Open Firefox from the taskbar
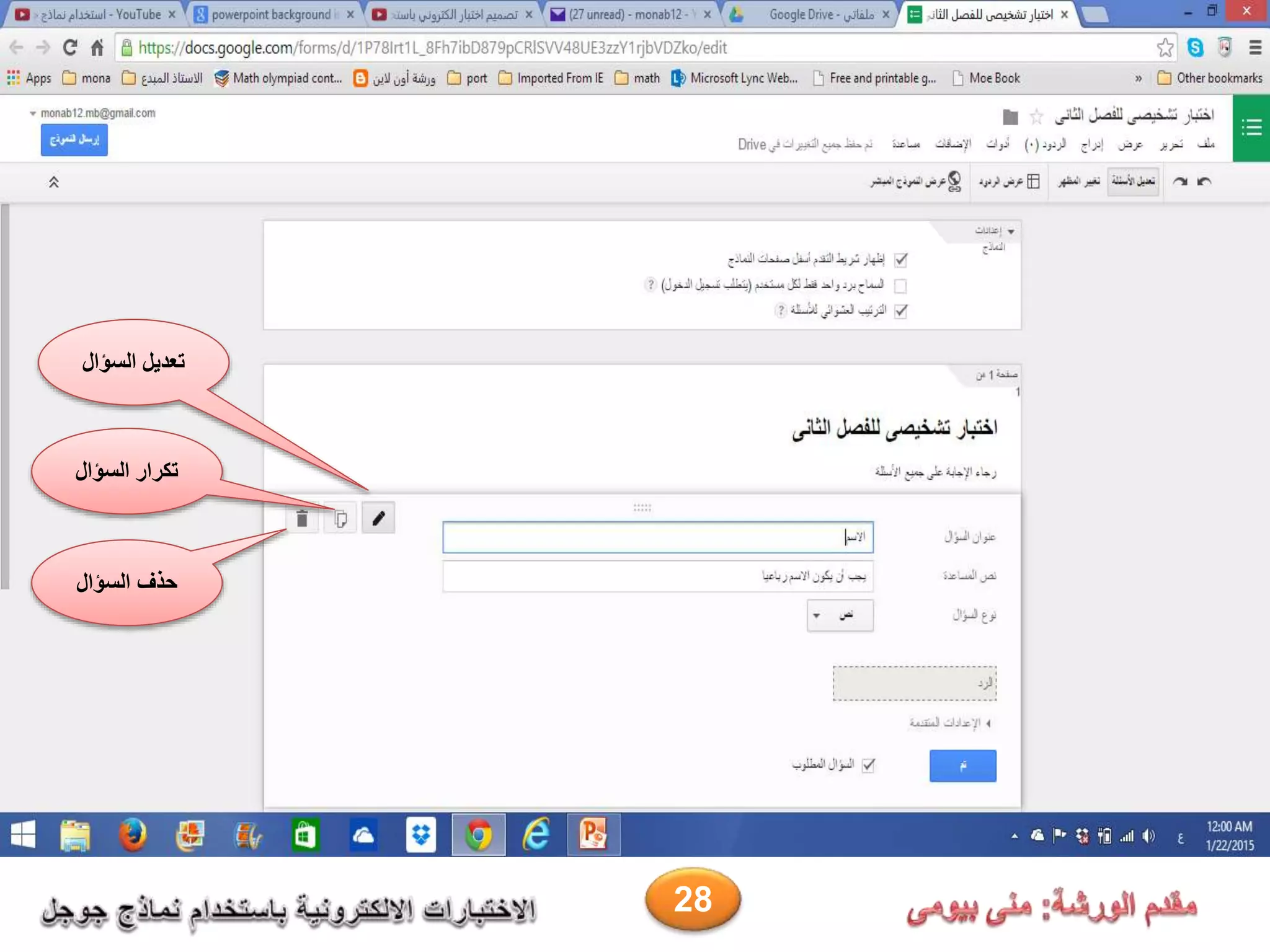 pos(133,835)
